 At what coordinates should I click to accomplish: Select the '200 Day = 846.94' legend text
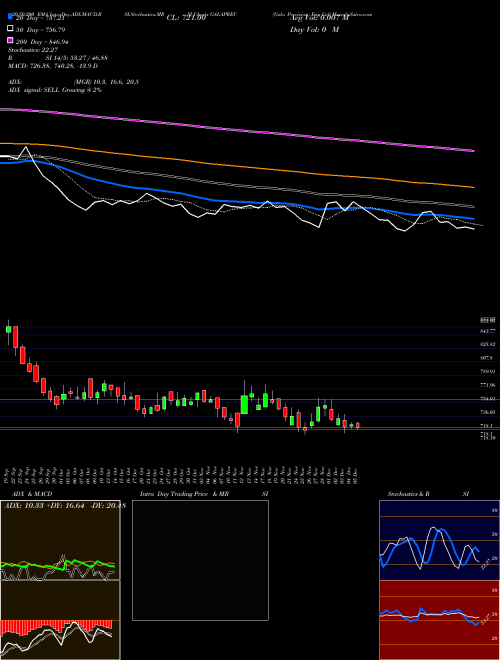click(42, 42)
